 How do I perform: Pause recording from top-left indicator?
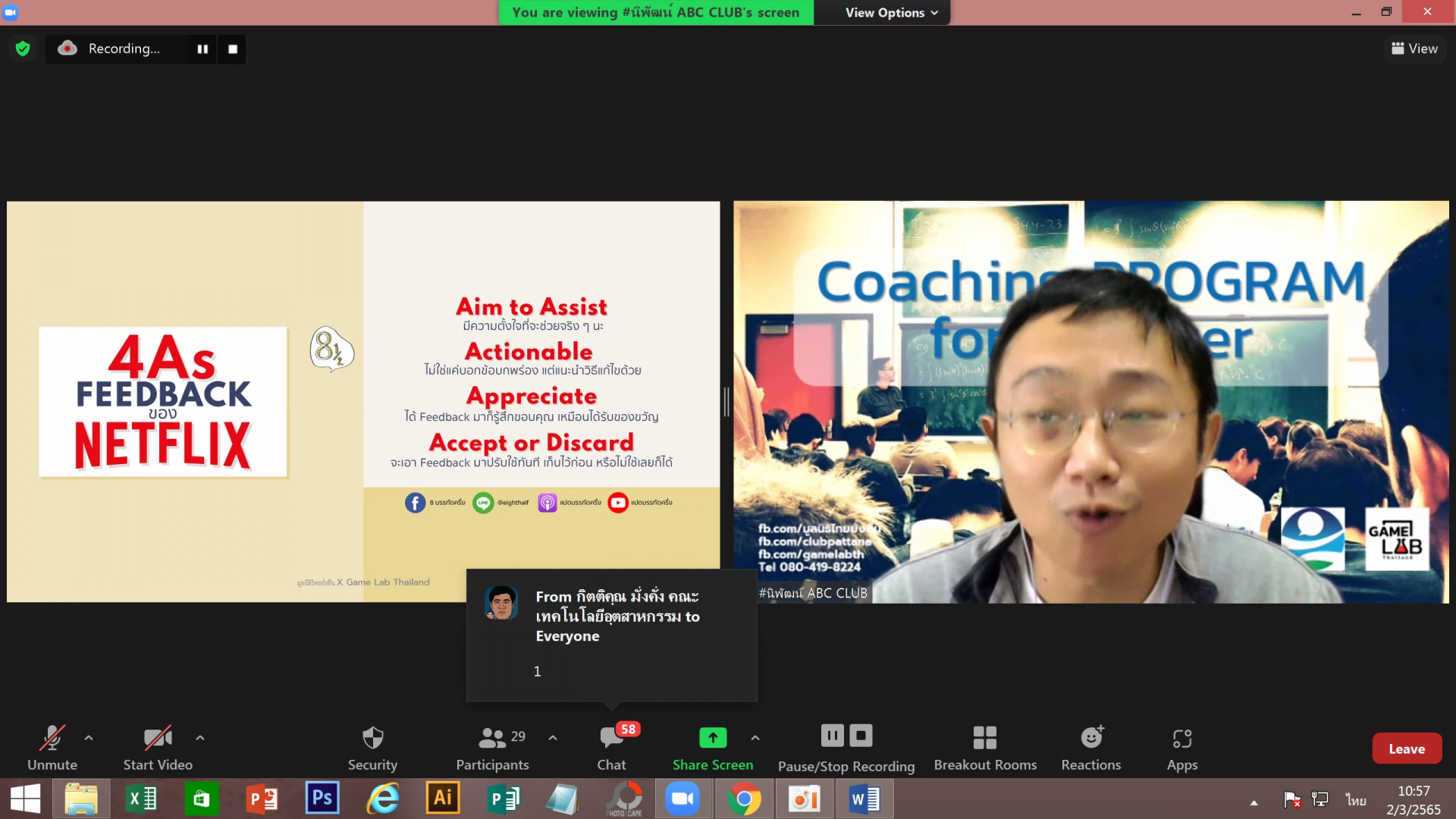[202, 49]
